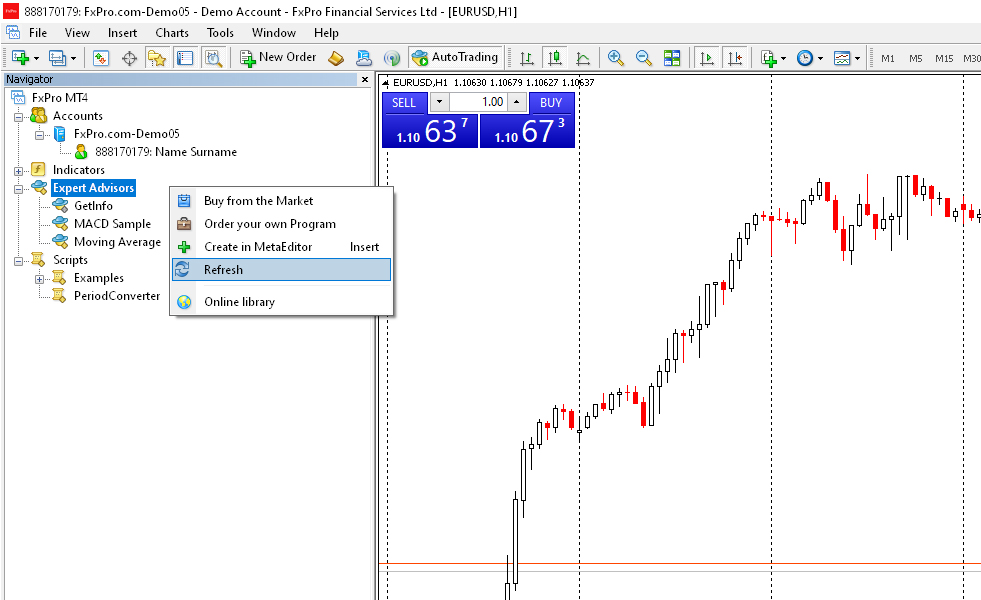Increase lot volume with up arrow

[x=516, y=102]
